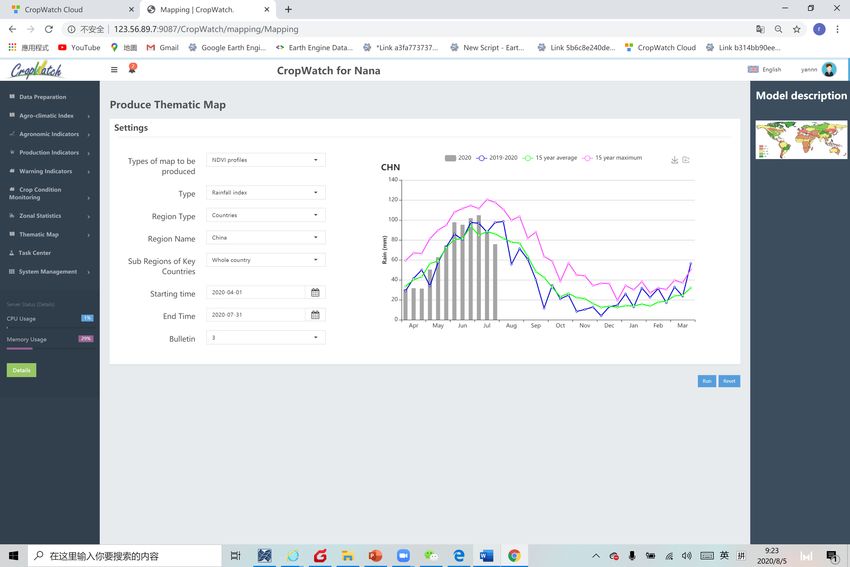This screenshot has height=567, width=850.
Task: Switch to the CropWatch Cloud browser tab
Action: 68,10
